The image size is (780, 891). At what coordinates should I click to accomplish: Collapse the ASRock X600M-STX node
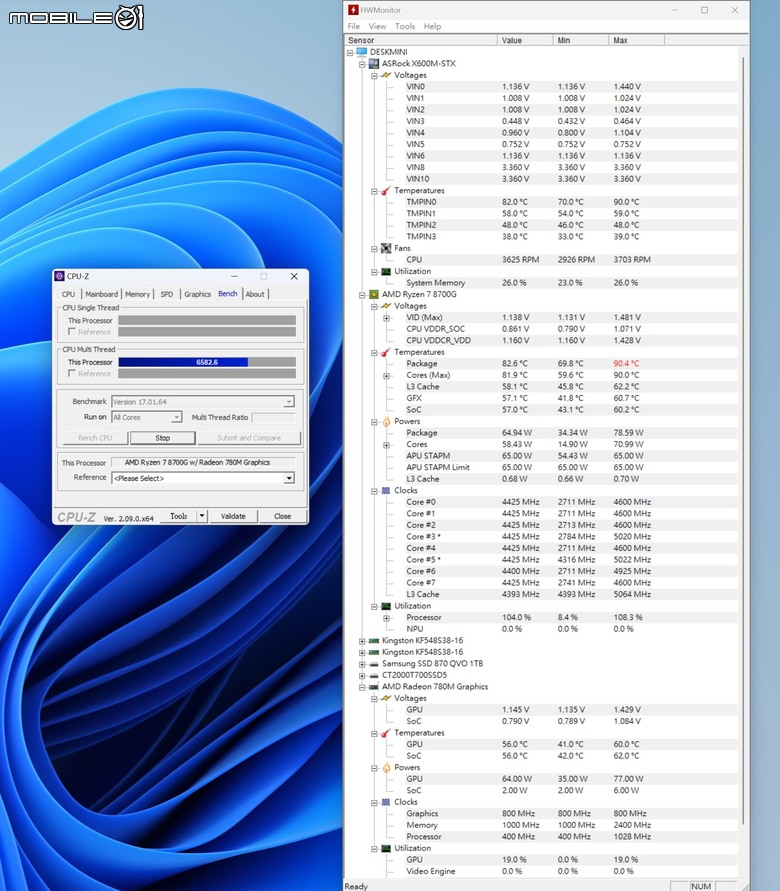pos(362,64)
